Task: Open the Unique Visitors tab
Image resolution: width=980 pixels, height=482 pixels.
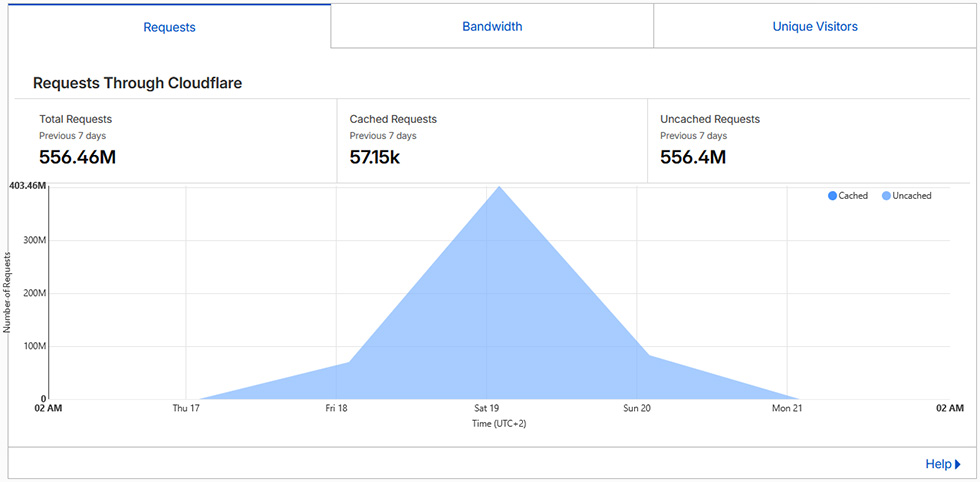Action: pos(814,27)
